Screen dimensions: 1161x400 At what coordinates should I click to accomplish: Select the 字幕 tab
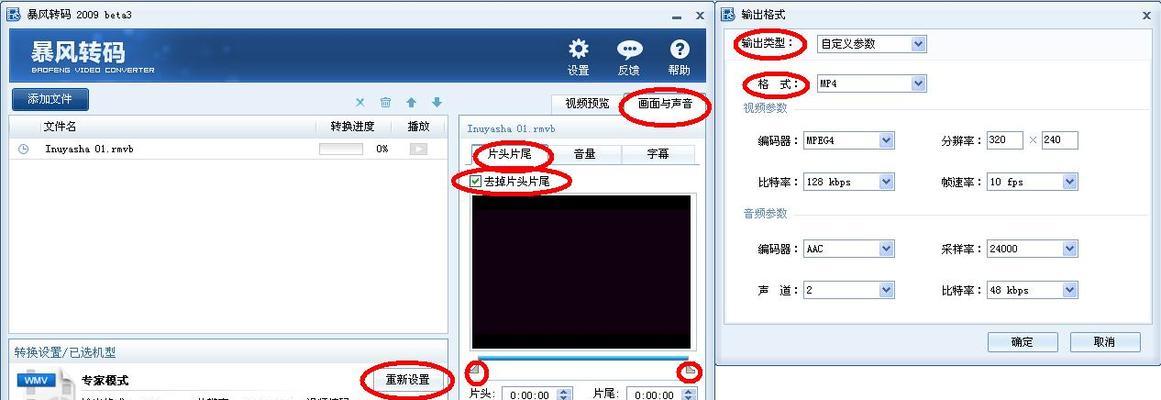tap(658, 154)
